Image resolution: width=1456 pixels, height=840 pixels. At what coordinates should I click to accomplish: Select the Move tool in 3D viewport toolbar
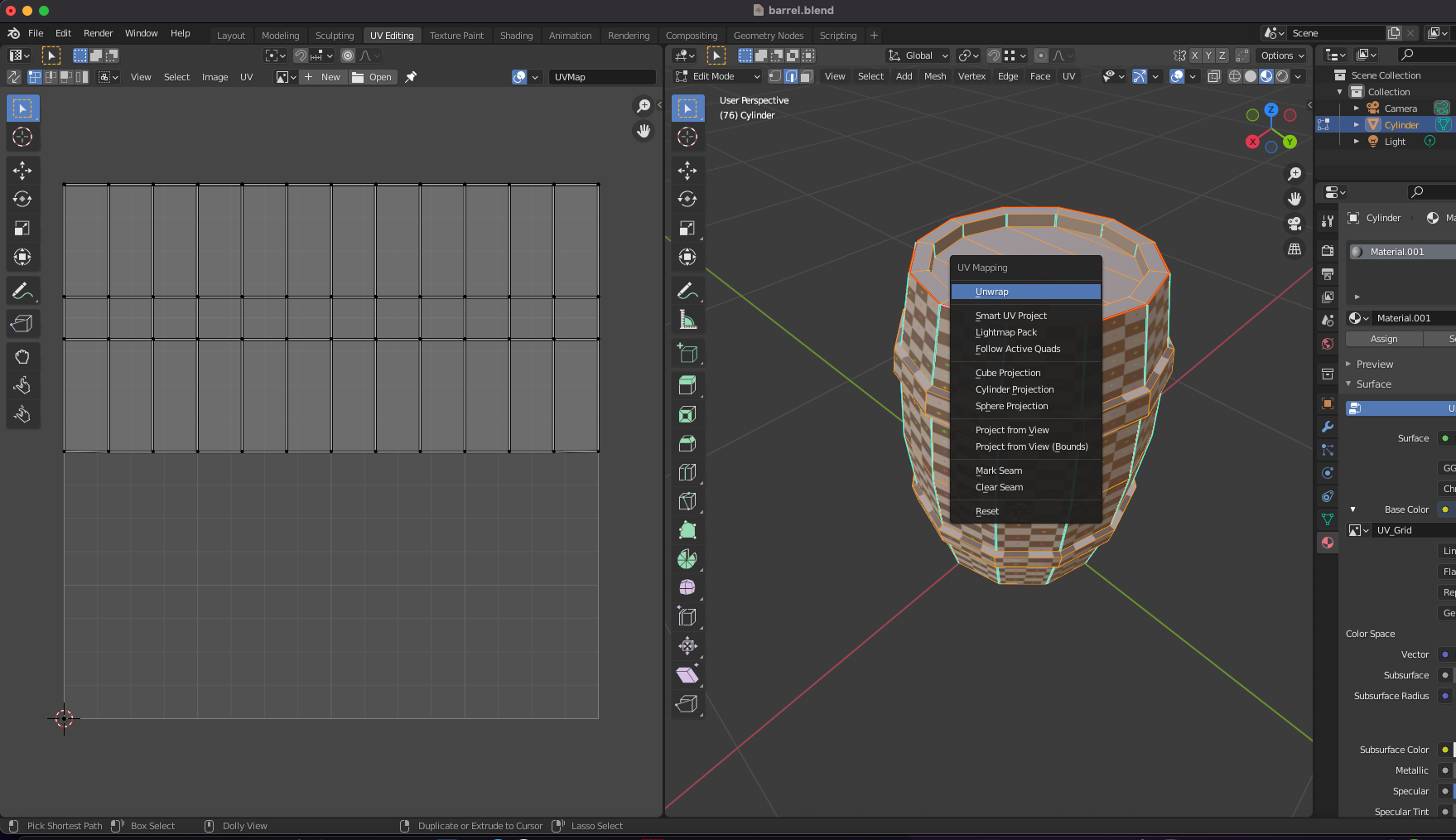[687, 171]
